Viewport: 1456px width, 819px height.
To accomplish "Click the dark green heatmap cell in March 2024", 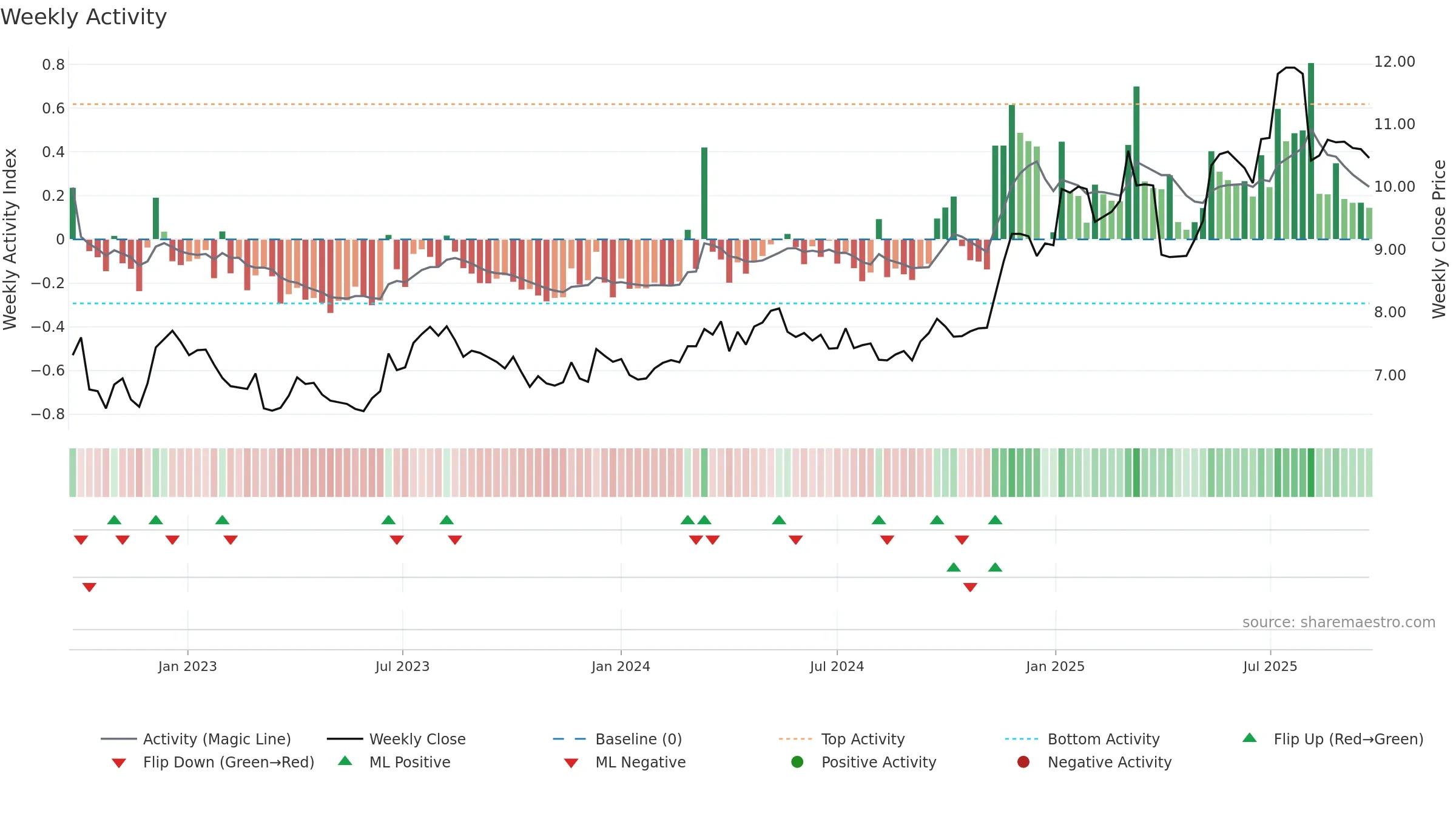I will click(x=704, y=473).
